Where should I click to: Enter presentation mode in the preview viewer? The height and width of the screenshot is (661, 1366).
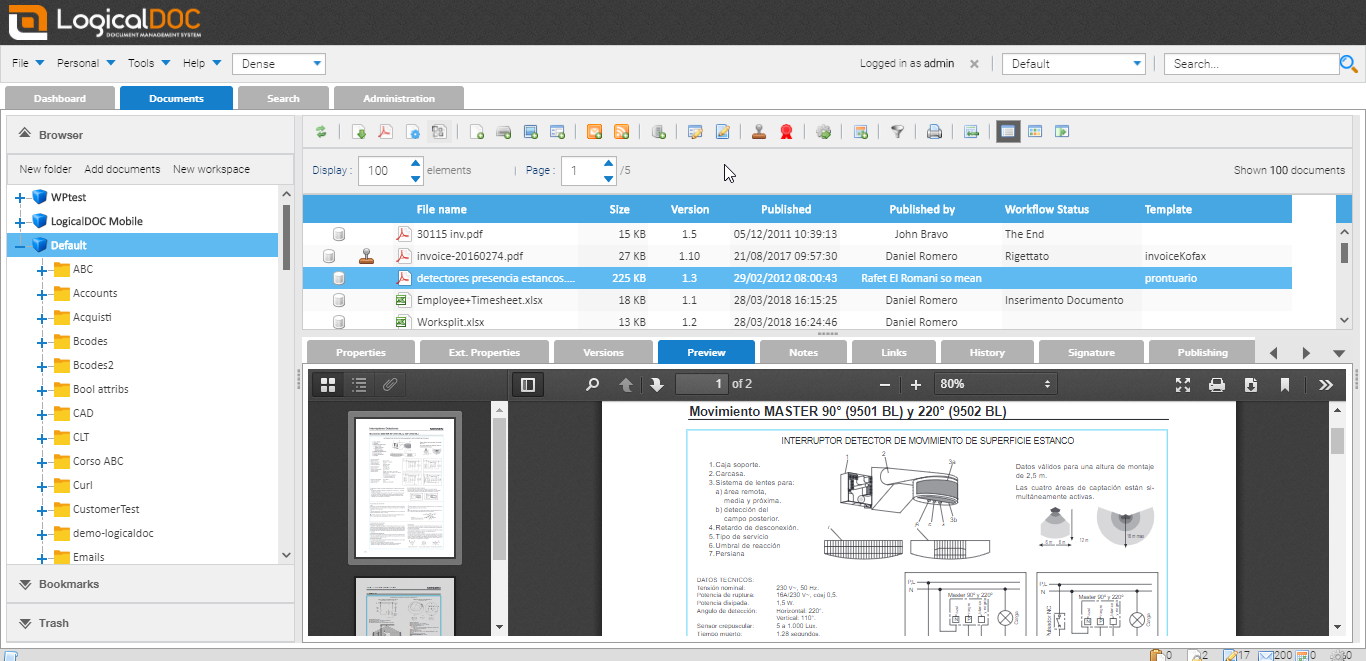(x=1183, y=384)
